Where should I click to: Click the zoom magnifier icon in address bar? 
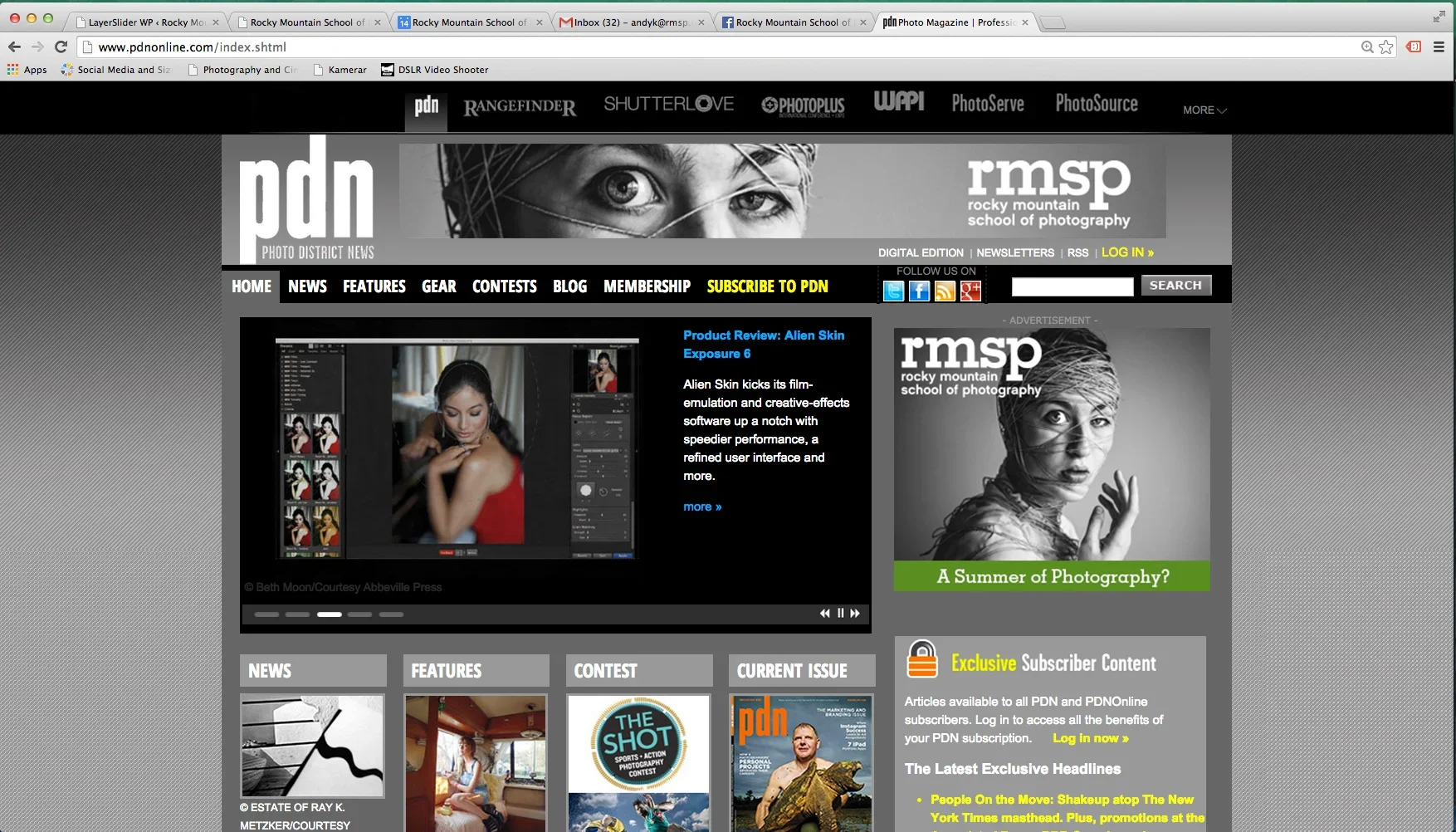(x=1367, y=47)
